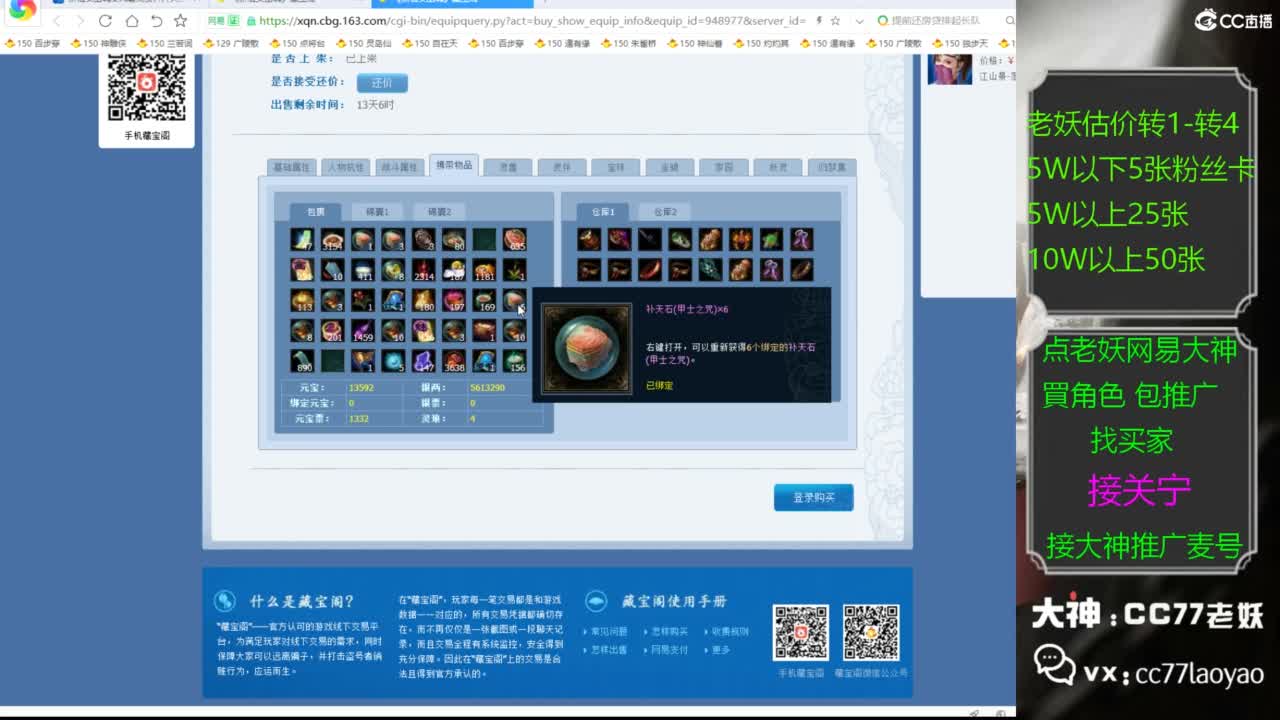The width and height of the screenshot is (1280, 720).
Task: Pick the inventory item with count 2314
Action: tap(423, 270)
